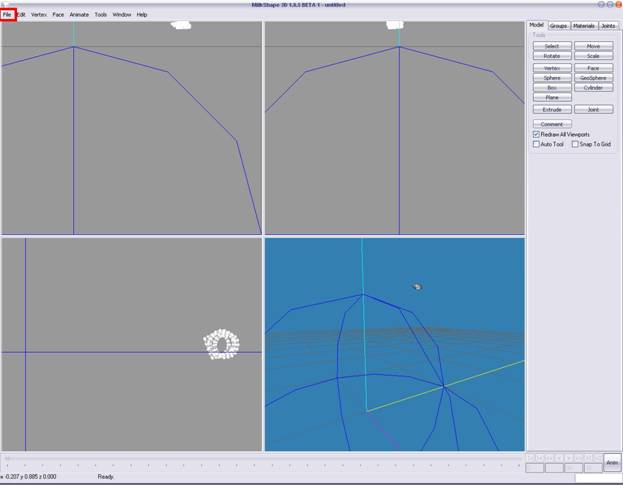Uncheck Redraw All Viewports
Screen dimensions: 623x485
coord(537,134)
